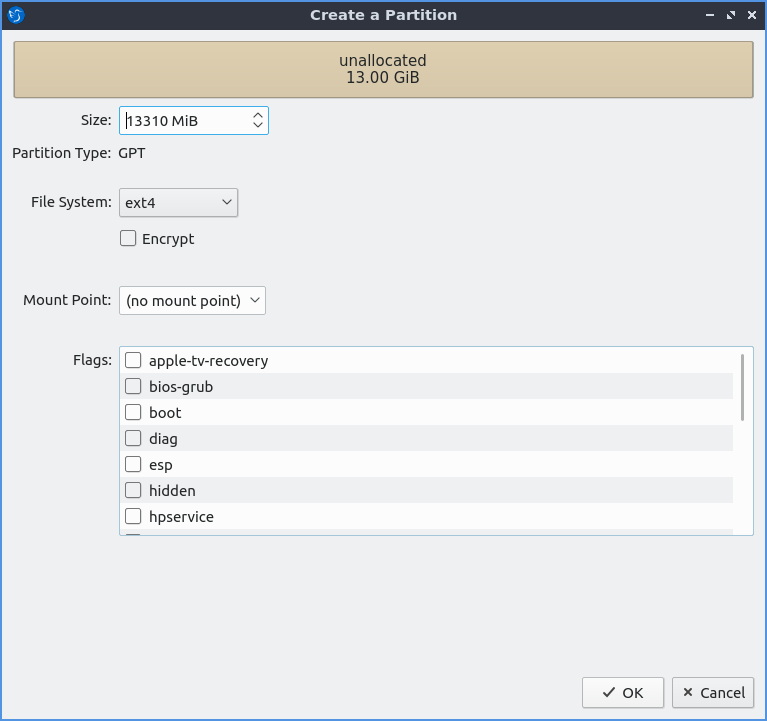Screen dimensions: 767x721
Task: Increase partition size with up arrow
Action: click(x=258, y=115)
